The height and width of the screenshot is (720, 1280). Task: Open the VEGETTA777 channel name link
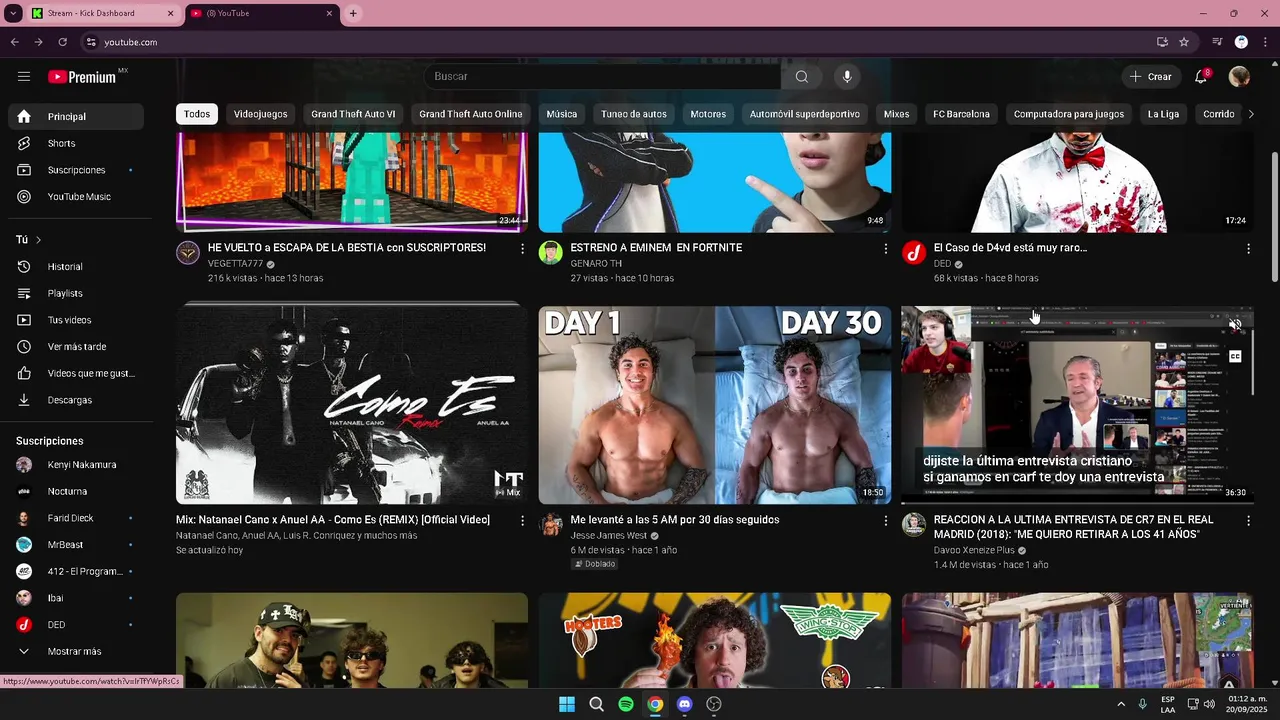235,264
